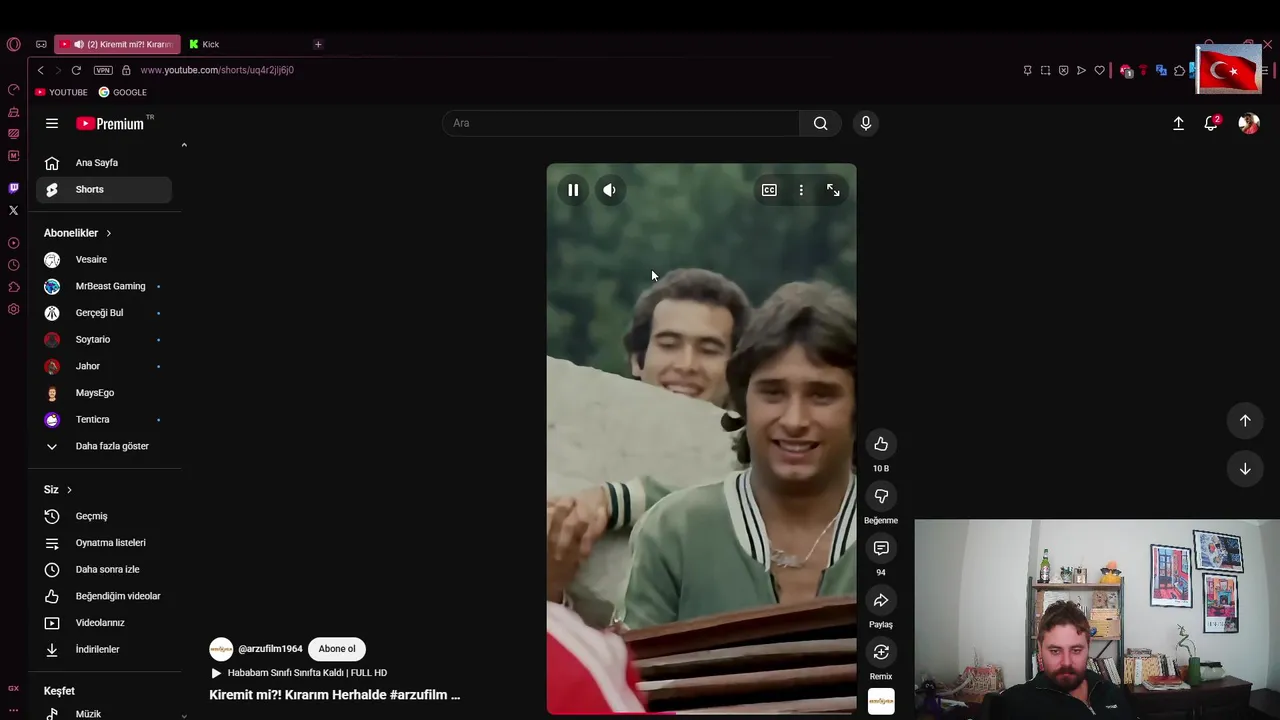The height and width of the screenshot is (720, 1280).
Task: Open Videolarınız
Action: (x=104, y=623)
